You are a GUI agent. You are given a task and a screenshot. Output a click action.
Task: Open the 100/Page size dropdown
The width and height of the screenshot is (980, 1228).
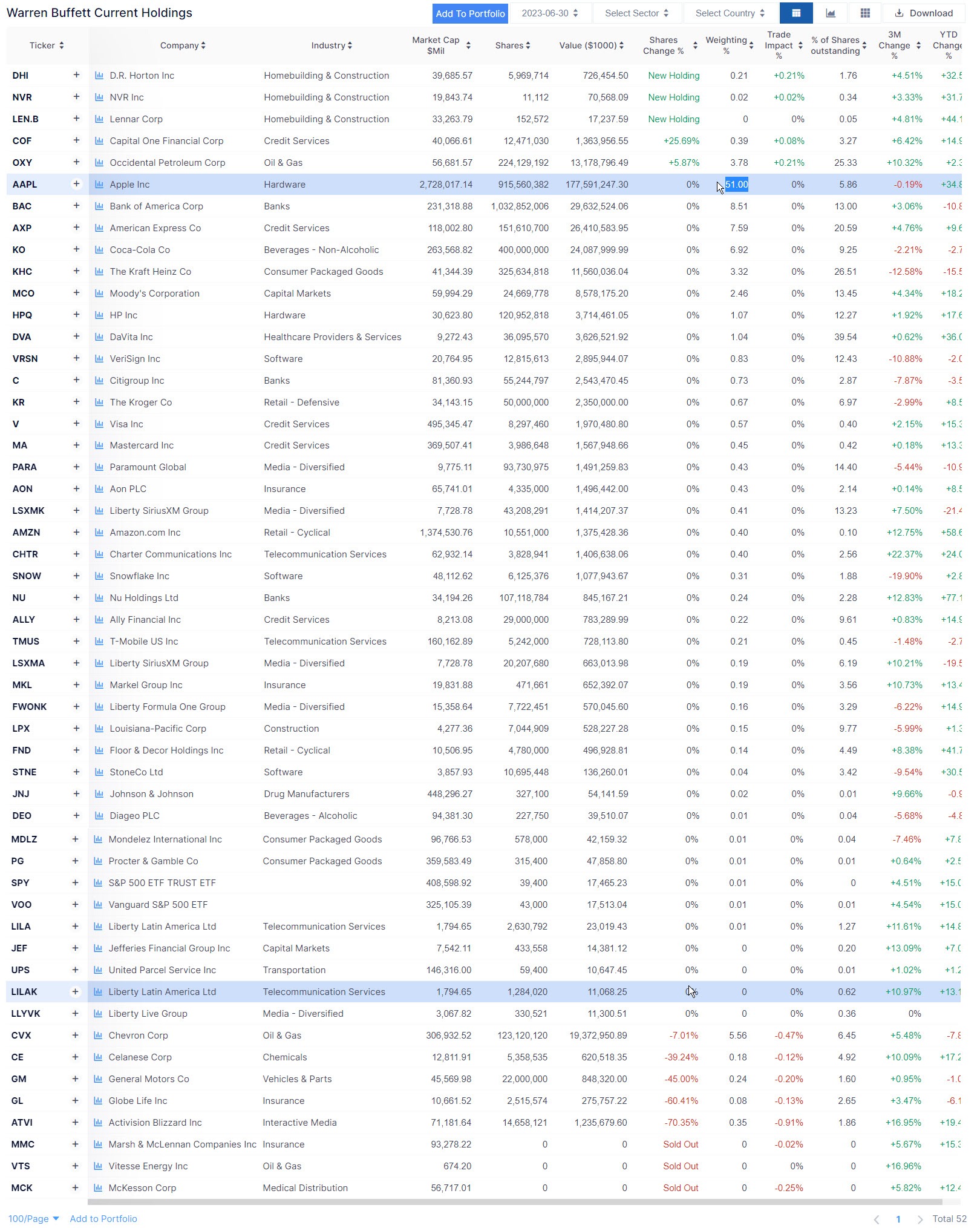(x=34, y=1218)
